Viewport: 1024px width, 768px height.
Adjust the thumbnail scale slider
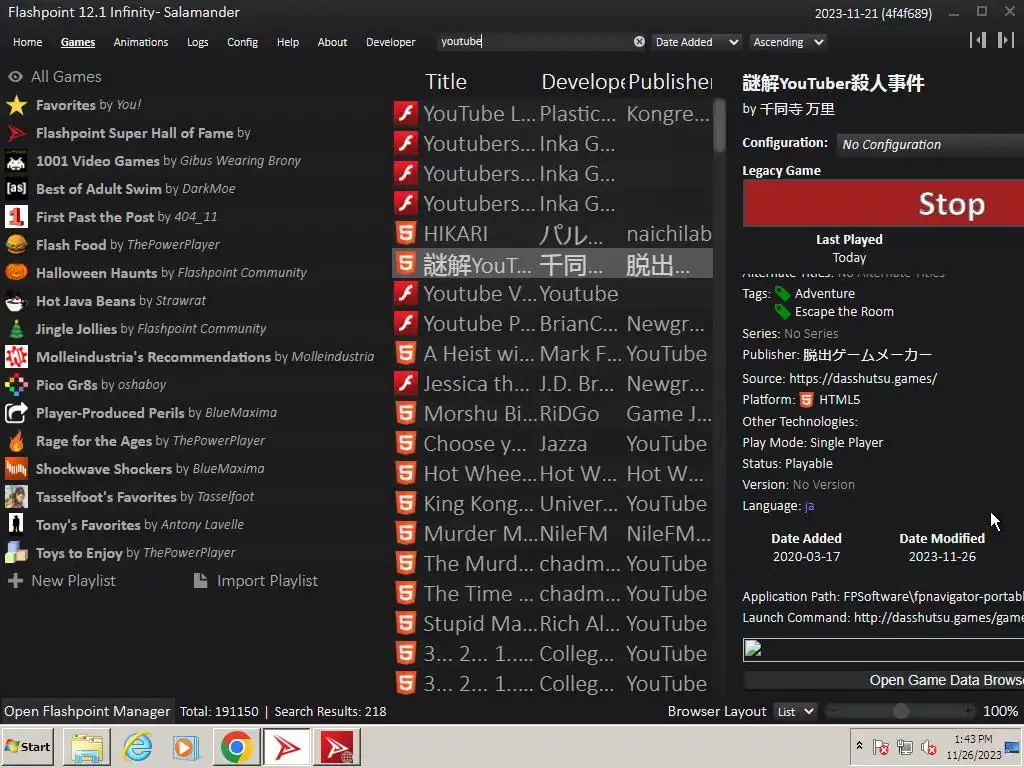tap(901, 711)
